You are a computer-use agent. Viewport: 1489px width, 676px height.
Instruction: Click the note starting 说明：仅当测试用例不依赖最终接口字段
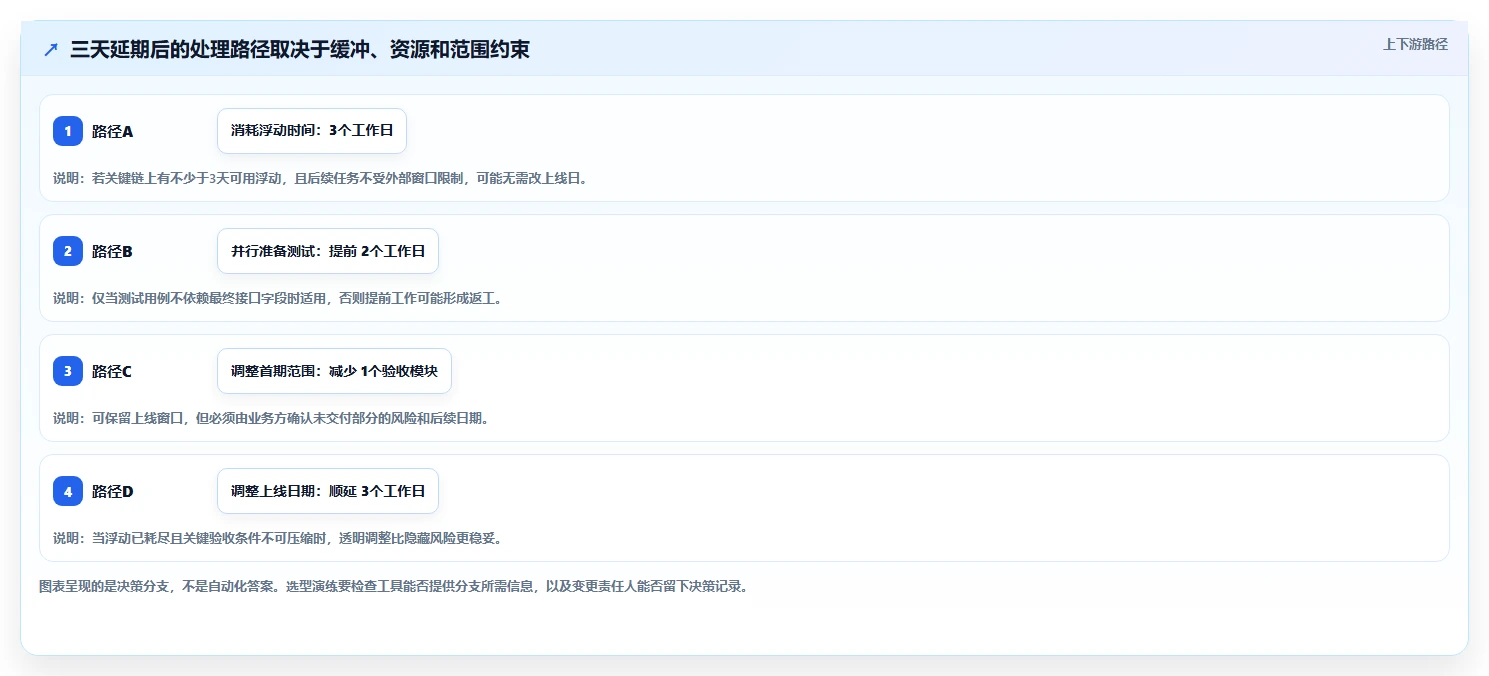pos(277,298)
